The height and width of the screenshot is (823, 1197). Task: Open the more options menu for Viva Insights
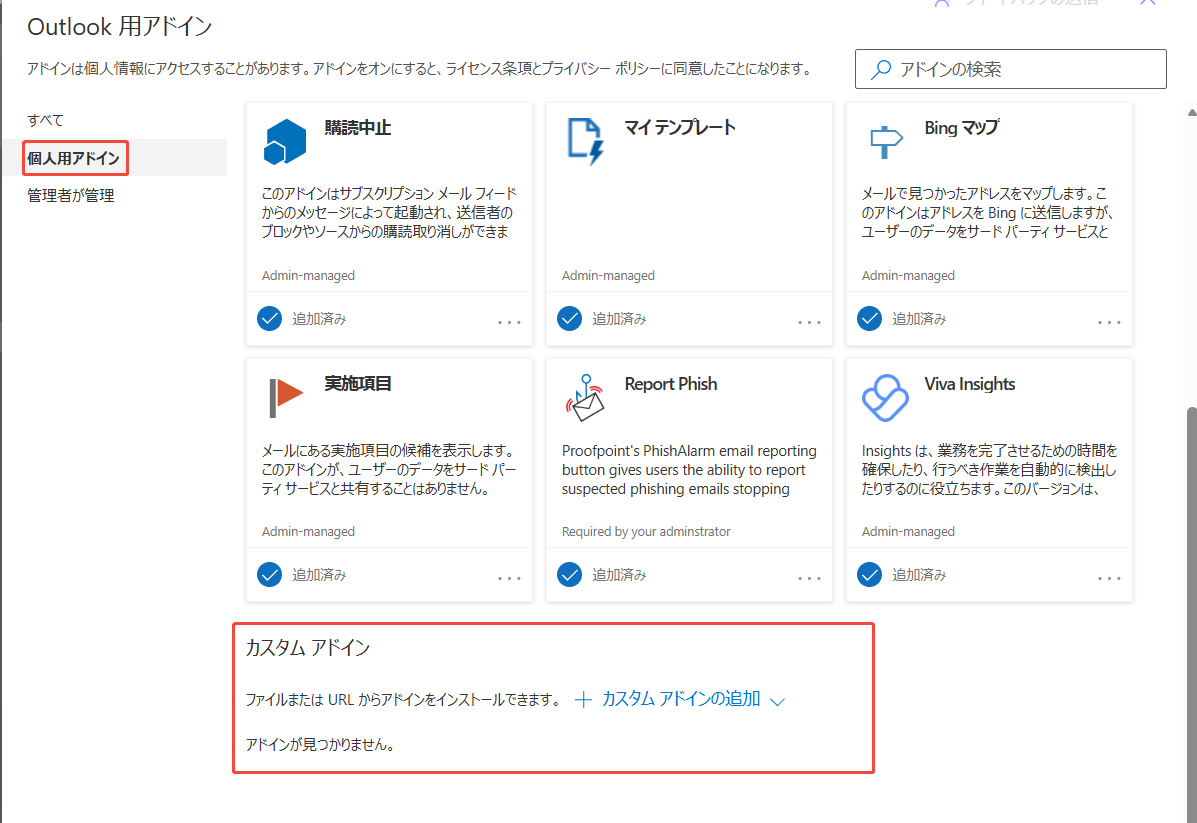[x=1109, y=578]
